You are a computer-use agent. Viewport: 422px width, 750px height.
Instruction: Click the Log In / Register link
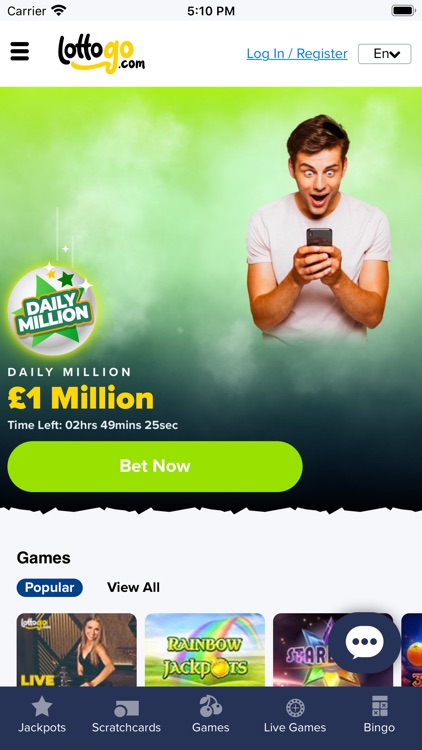(x=297, y=54)
